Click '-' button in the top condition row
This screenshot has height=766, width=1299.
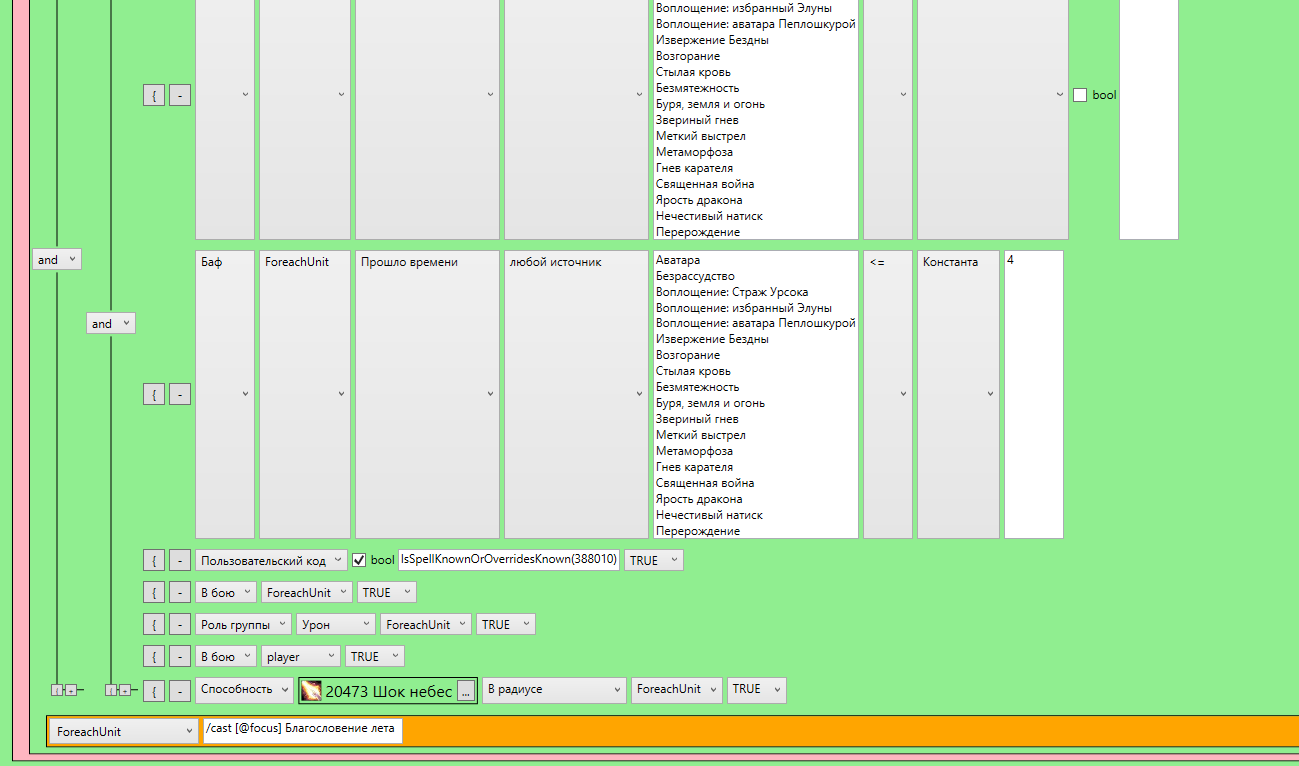click(x=180, y=95)
